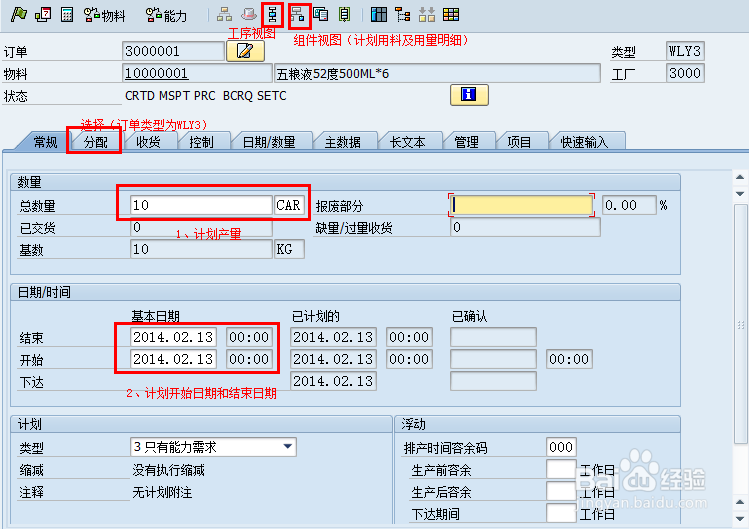This screenshot has height=529, width=749.
Task: Click the vertical scrollbar thumb
Action: coord(740,325)
